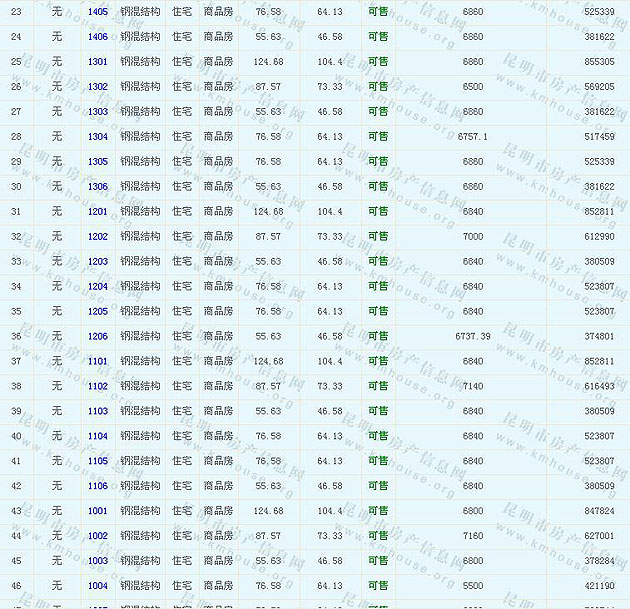Open the 1101 room link
The image size is (630, 609).
click(x=97, y=361)
